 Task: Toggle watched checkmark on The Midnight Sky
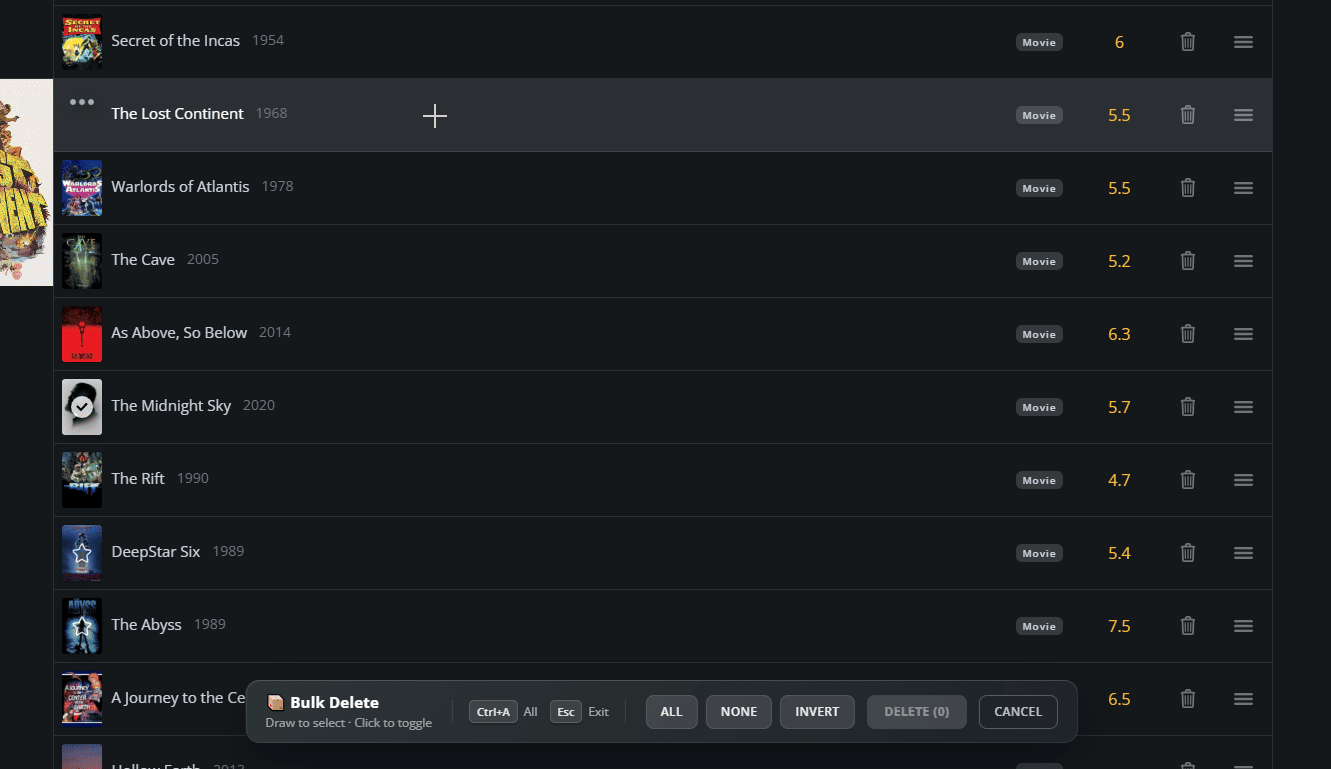pos(82,407)
